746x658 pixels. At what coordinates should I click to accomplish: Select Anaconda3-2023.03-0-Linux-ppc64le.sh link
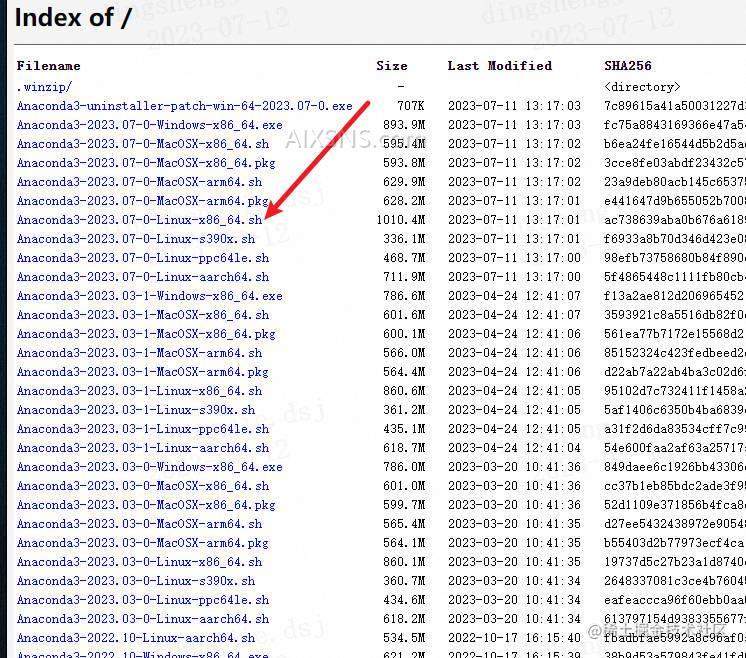click(x=143, y=600)
